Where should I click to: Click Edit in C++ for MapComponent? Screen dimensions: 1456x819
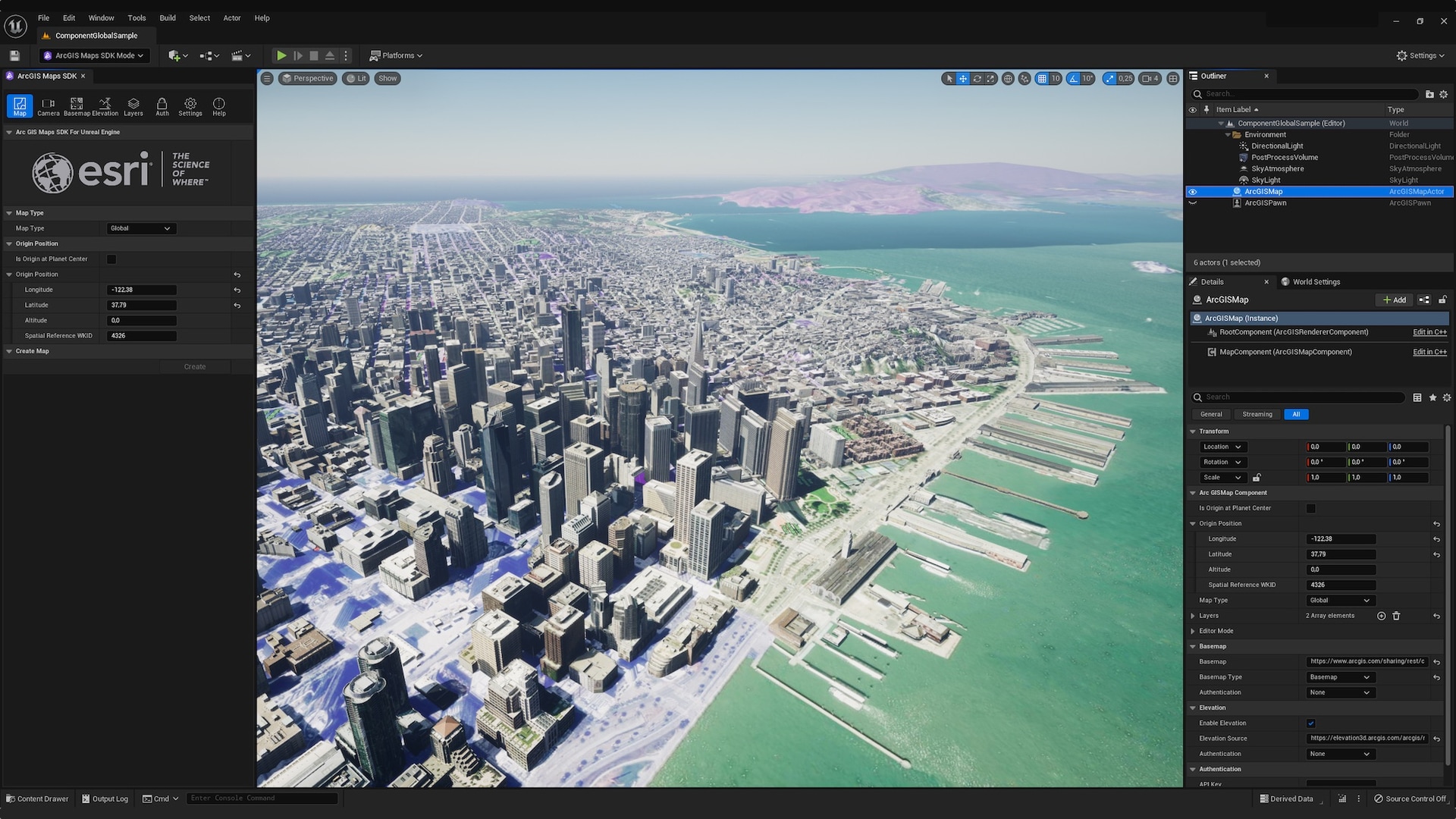pos(1429,352)
